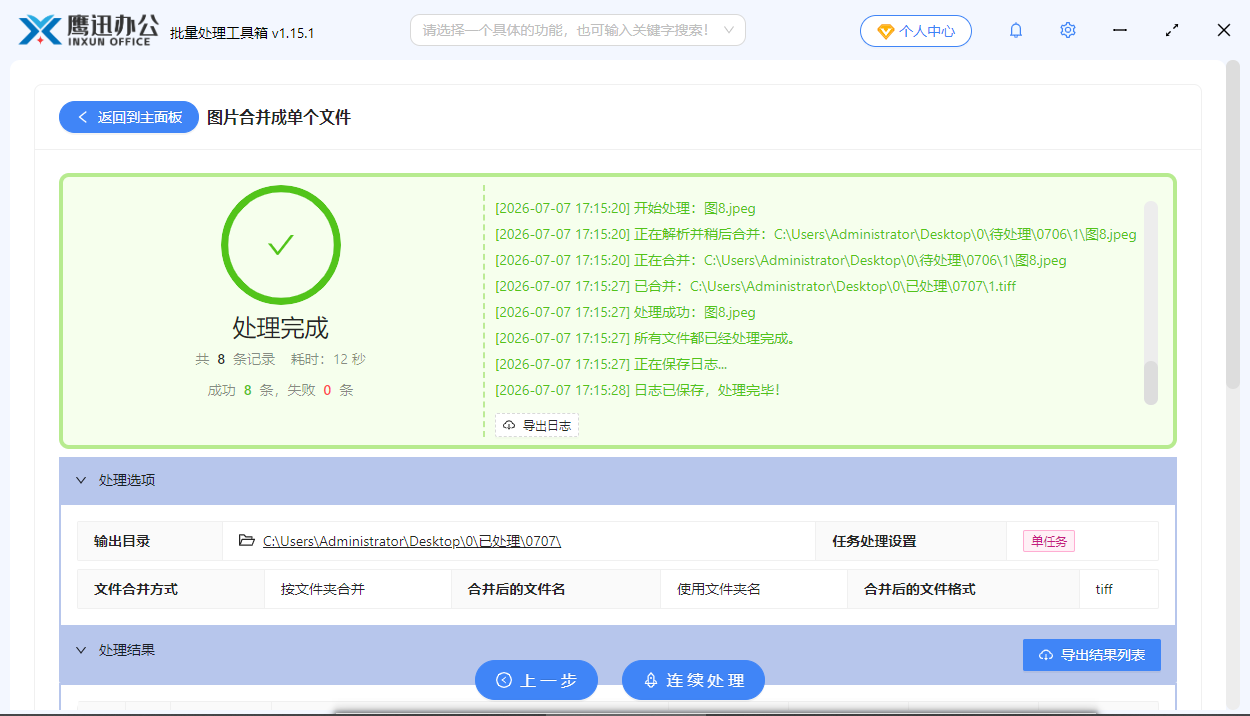The image size is (1250, 716).
Task: Collapse the 处理结果 section
Action: click(x=81, y=650)
